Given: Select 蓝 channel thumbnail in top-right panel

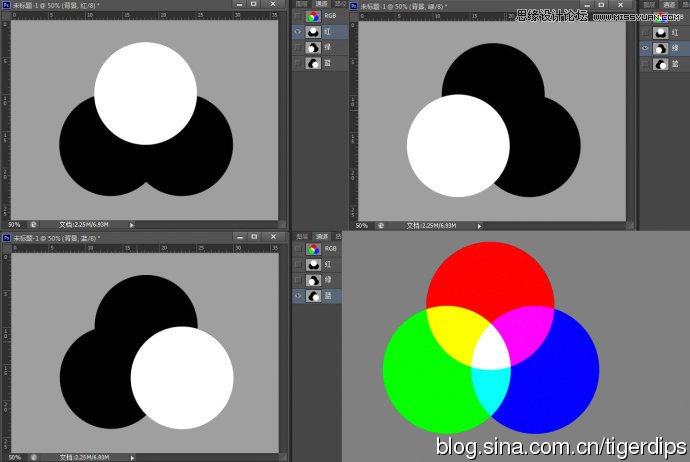Looking at the screenshot, I should (660, 64).
